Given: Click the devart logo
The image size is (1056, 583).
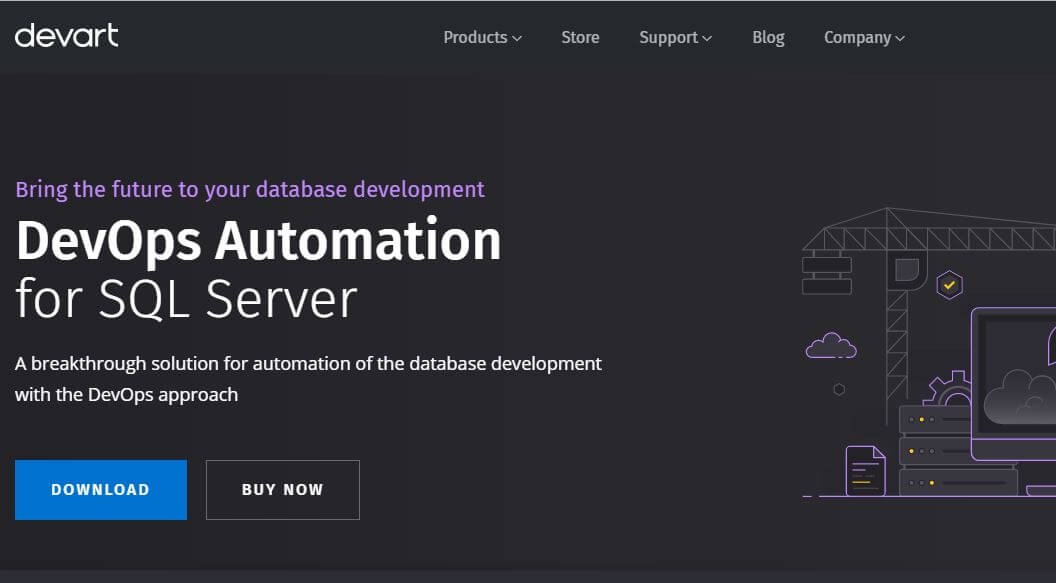Looking at the screenshot, I should click(x=67, y=36).
